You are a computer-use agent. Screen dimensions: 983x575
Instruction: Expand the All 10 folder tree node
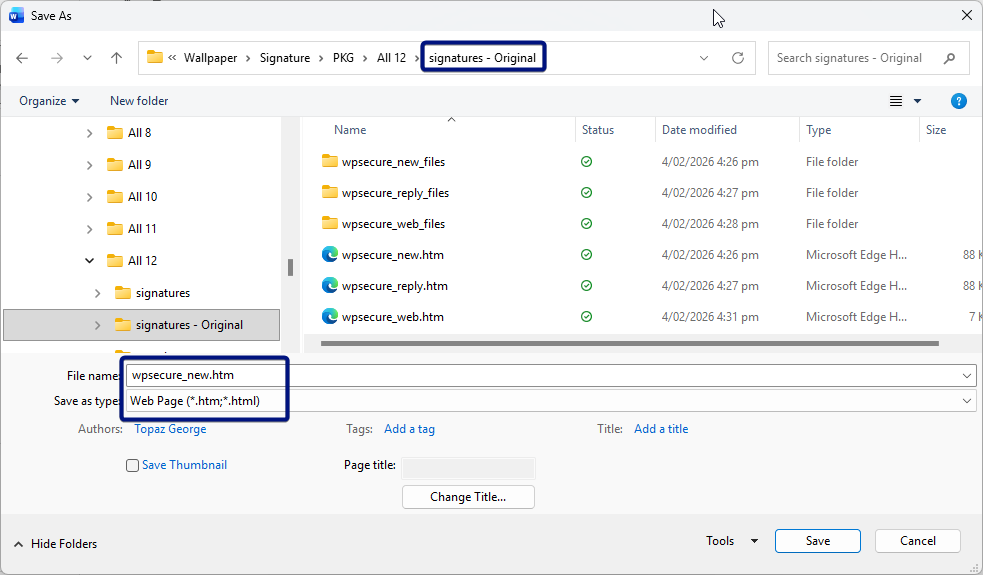(x=90, y=197)
